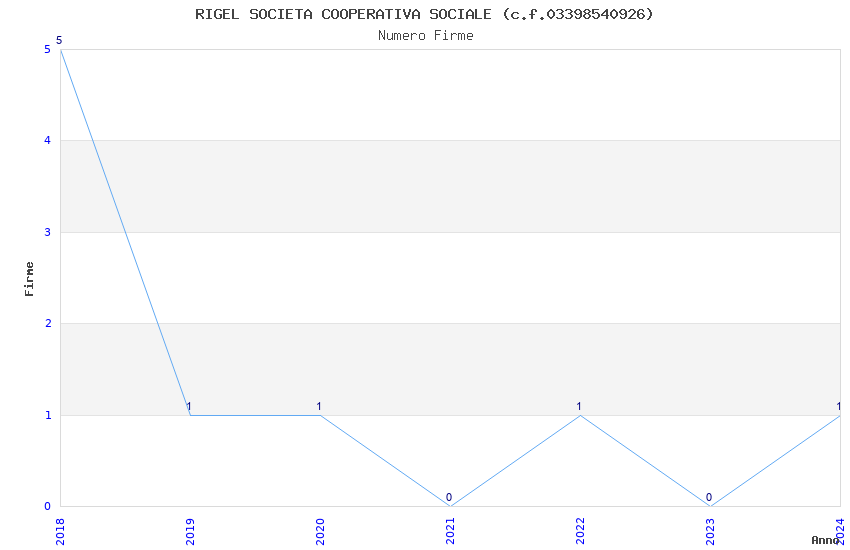Select the 2022 peak data point labeled 1
Screen dimensions: 850x550
pyautogui.click(x=580, y=415)
